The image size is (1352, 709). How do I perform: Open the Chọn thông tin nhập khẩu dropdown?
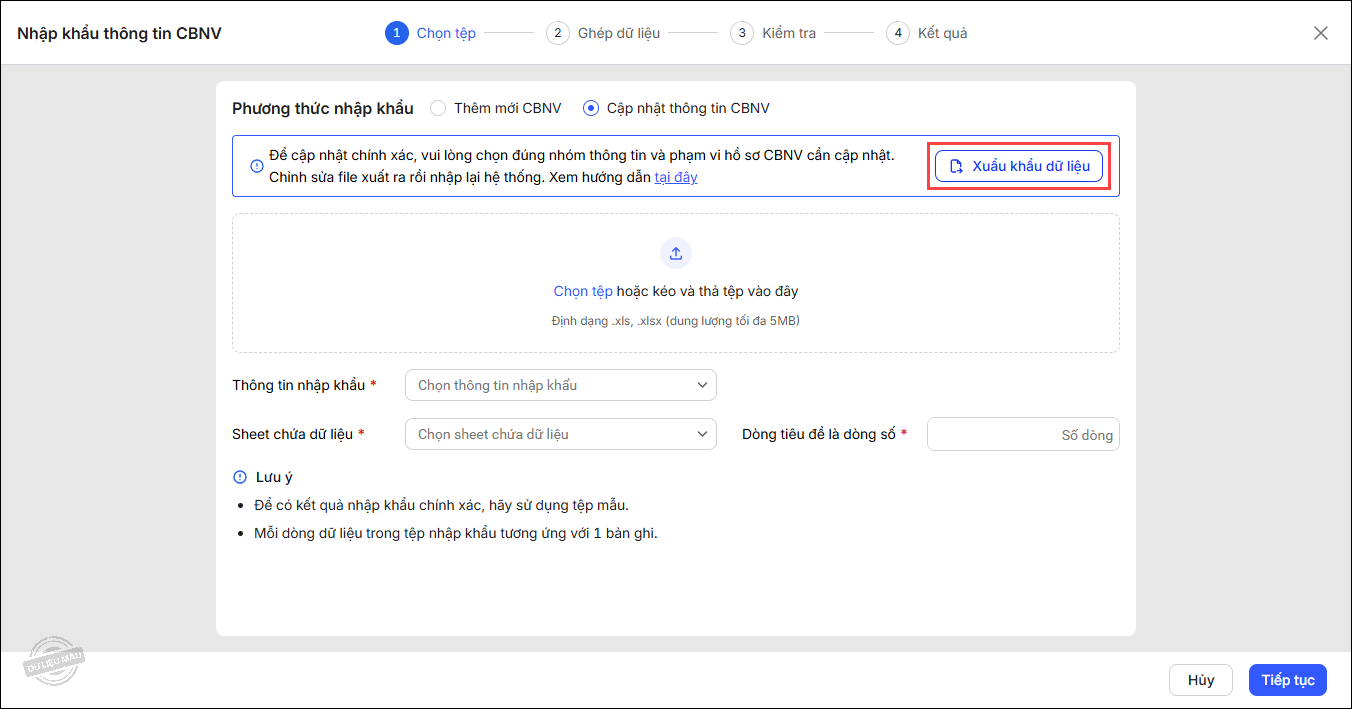(x=560, y=385)
